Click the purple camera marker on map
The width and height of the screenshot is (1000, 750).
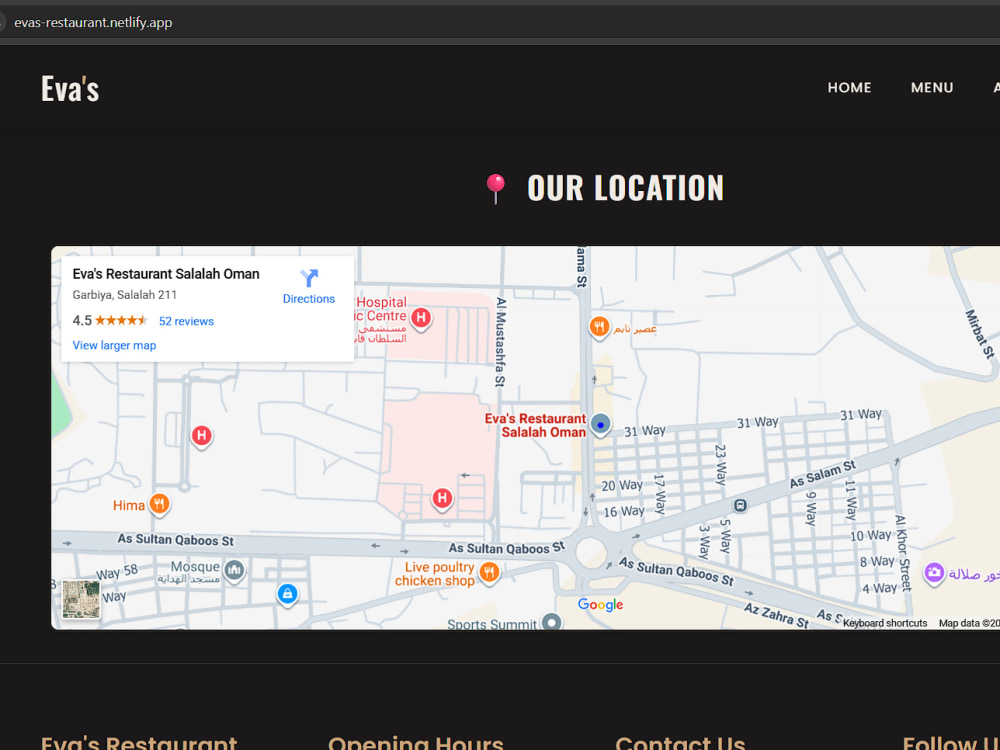coord(934,573)
